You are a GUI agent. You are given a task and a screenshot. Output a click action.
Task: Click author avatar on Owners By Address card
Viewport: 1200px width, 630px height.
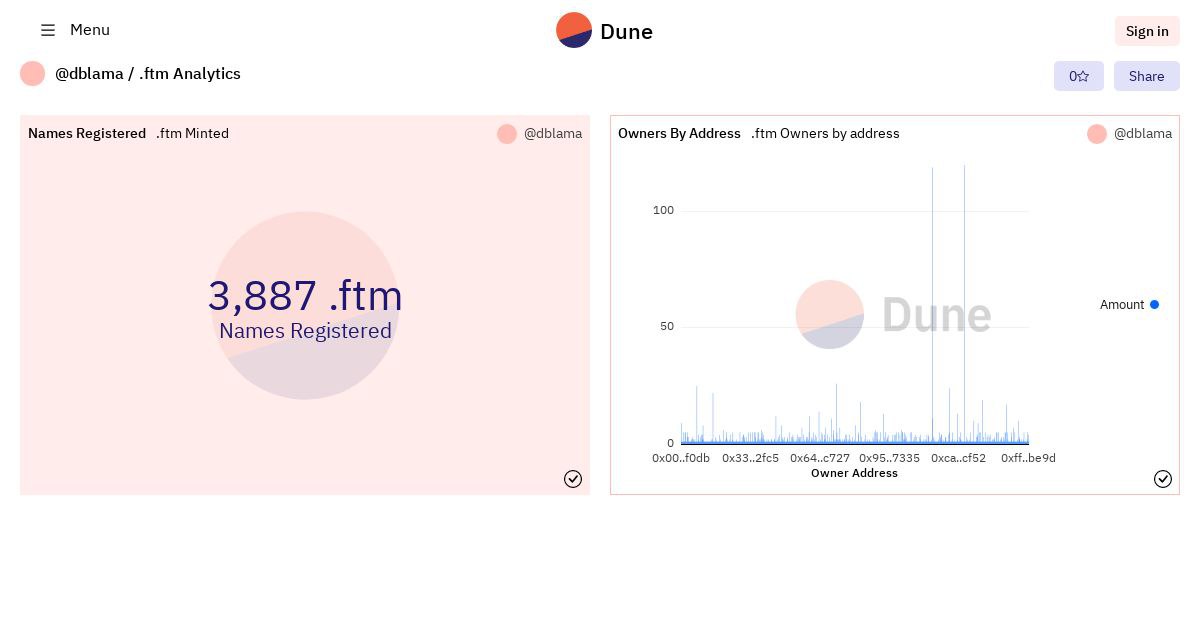(x=1097, y=134)
